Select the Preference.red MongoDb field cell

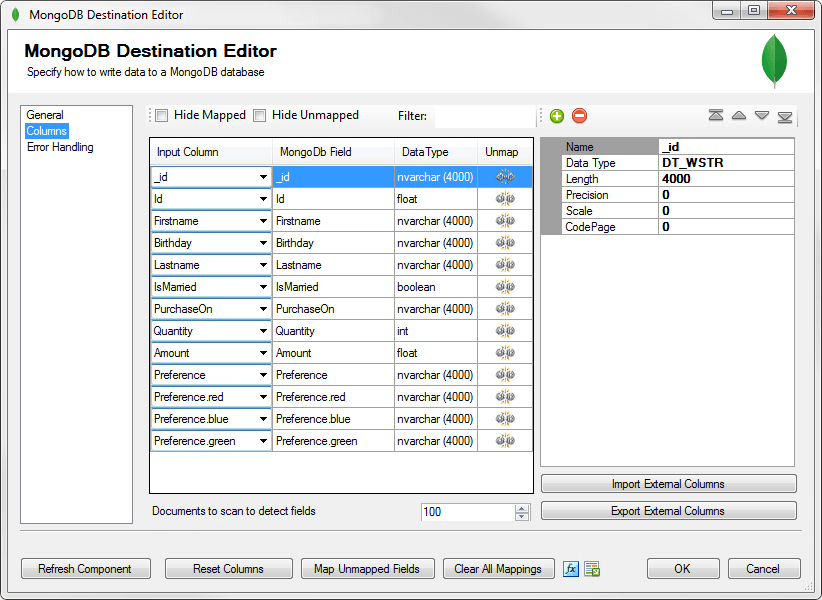click(333, 397)
